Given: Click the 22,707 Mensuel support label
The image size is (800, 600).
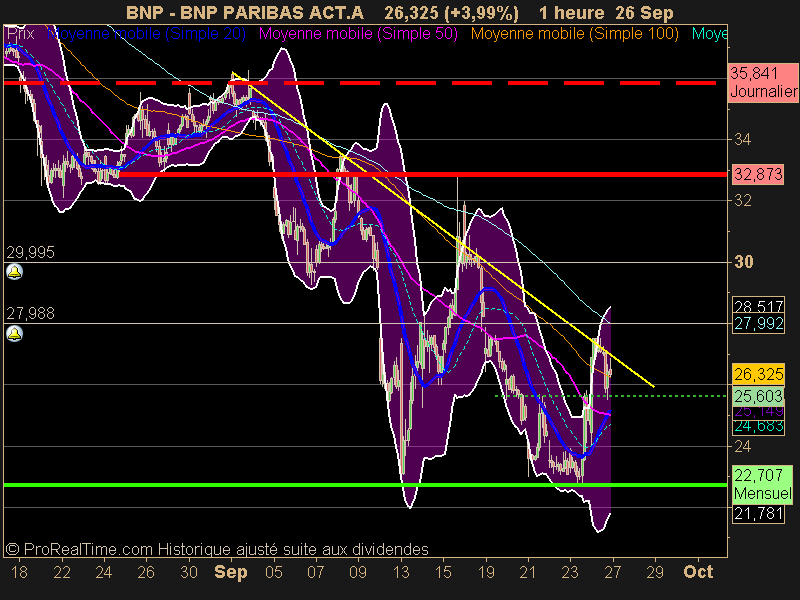Looking at the screenshot, I should [762, 484].
